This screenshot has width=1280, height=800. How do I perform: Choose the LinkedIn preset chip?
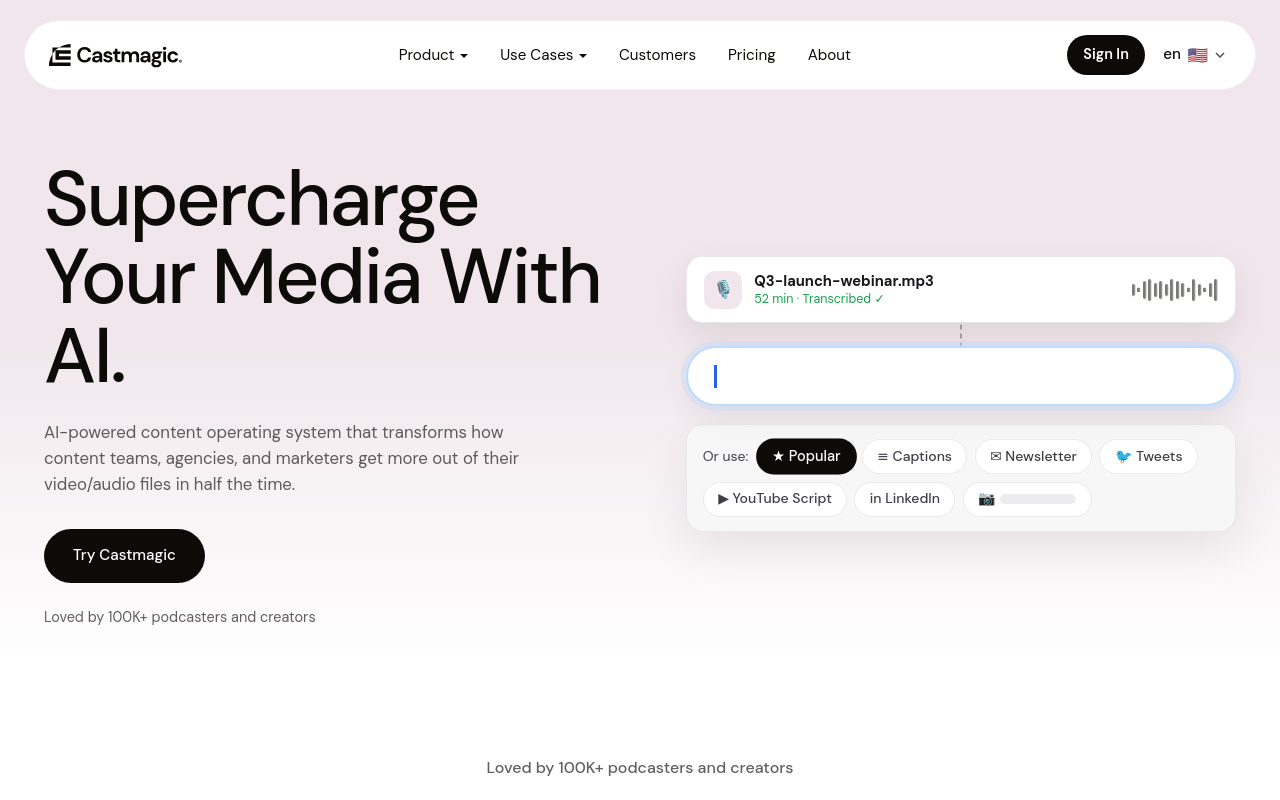point(905,499)
